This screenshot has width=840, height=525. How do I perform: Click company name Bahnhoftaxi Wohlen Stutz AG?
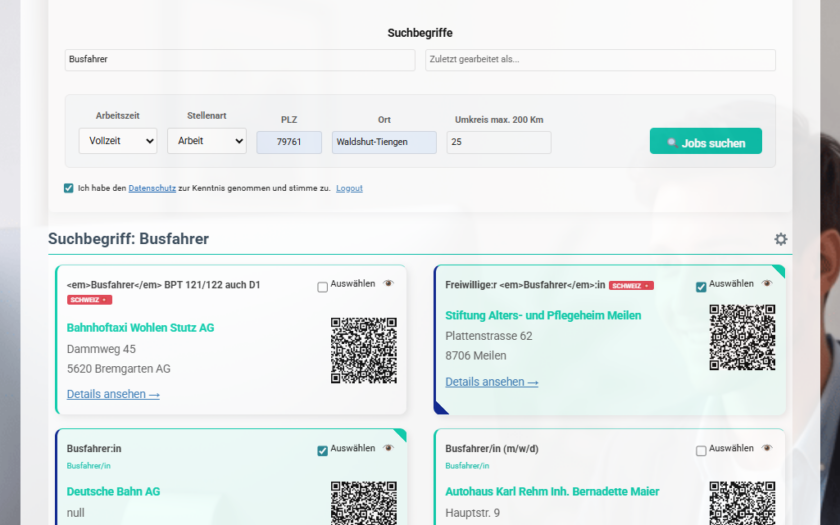coord(140,328)
